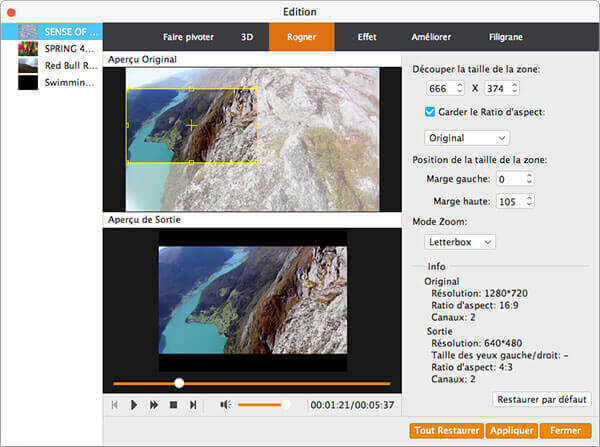Open the 3D tab
Image resolution: width=600 pixels, height=447 pixels.
click(x=247, y=37)
